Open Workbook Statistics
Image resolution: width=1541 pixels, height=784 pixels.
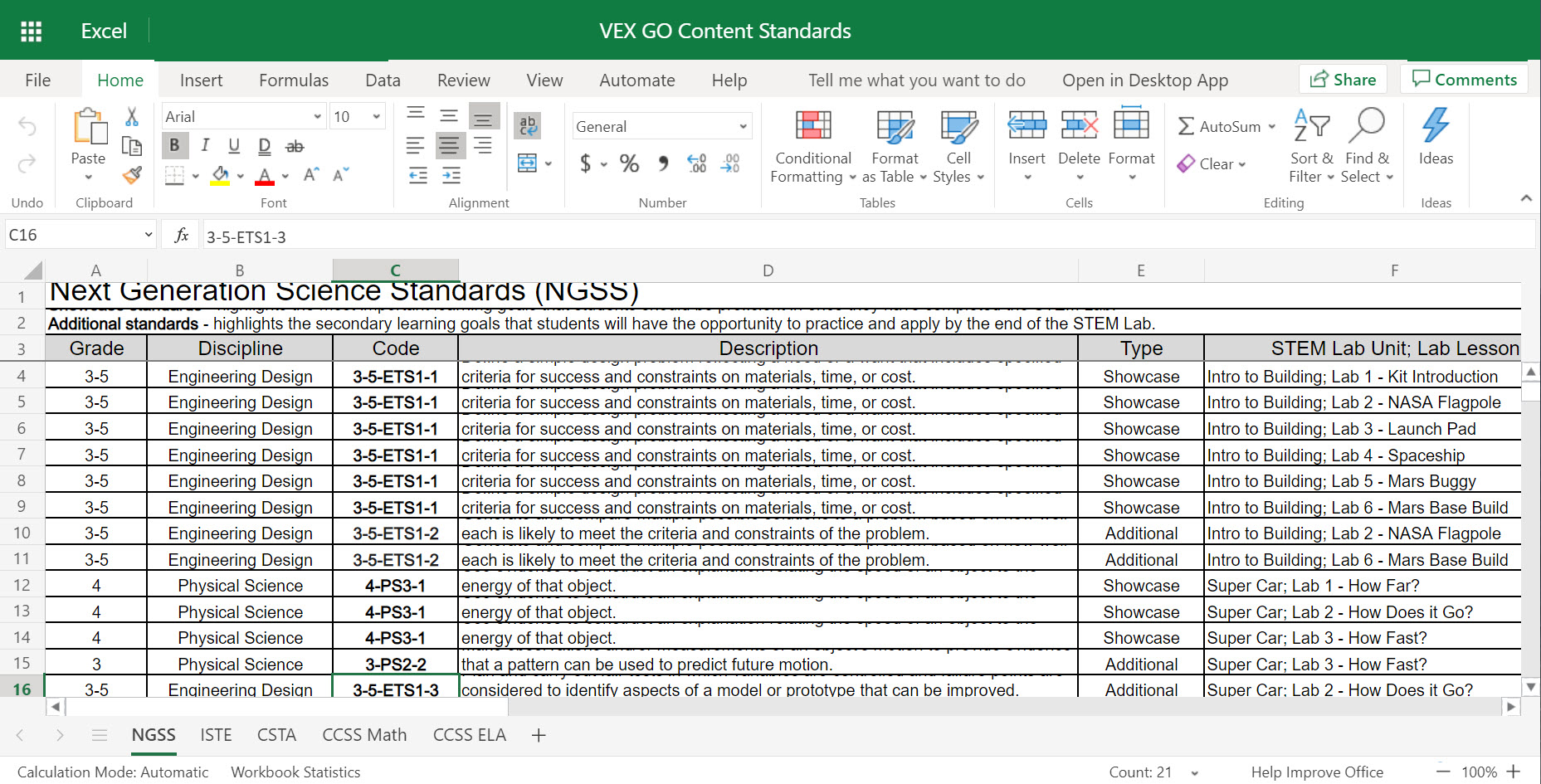(x=295, y=772)
